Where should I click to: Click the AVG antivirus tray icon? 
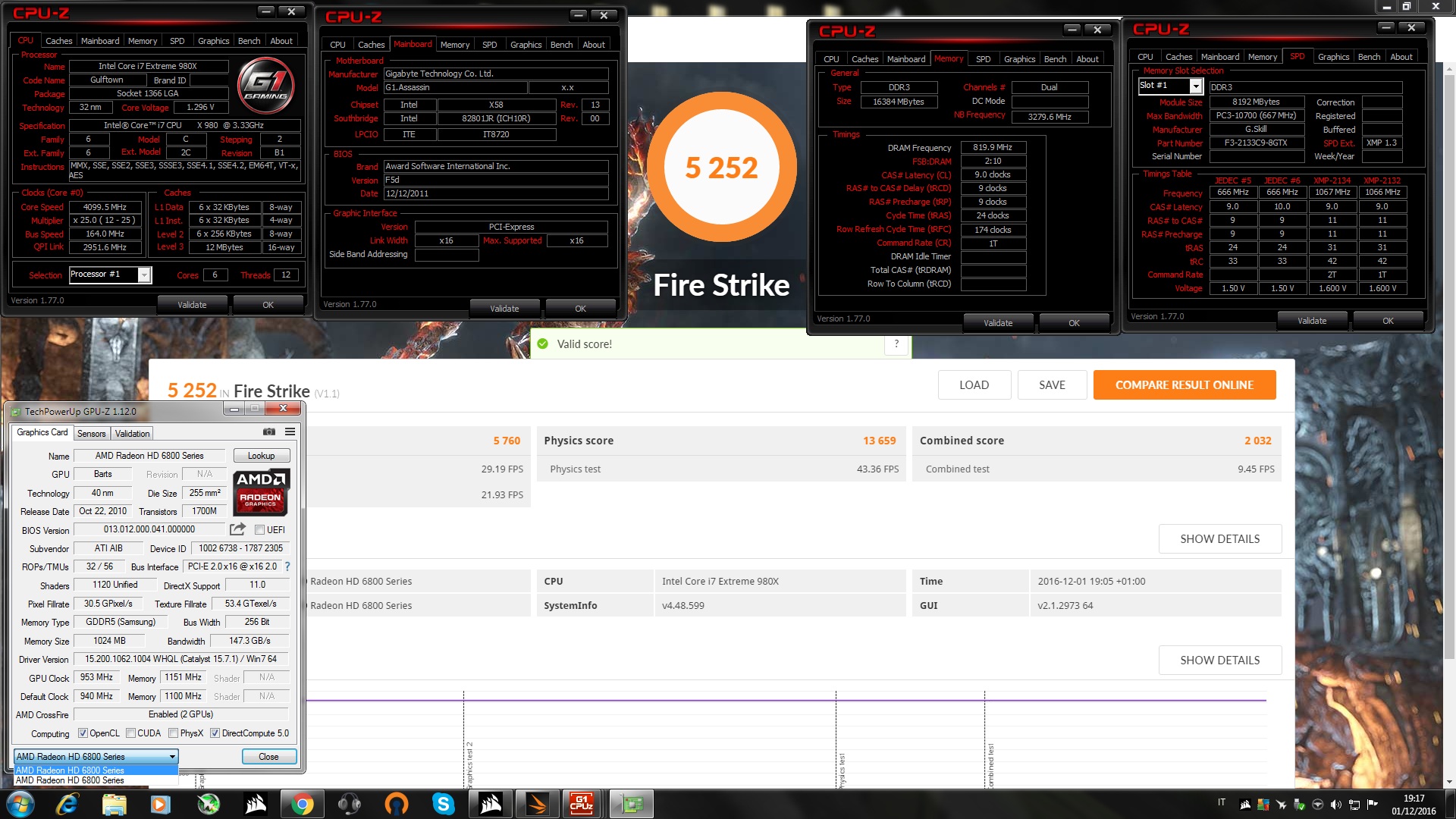point(1263,805)
